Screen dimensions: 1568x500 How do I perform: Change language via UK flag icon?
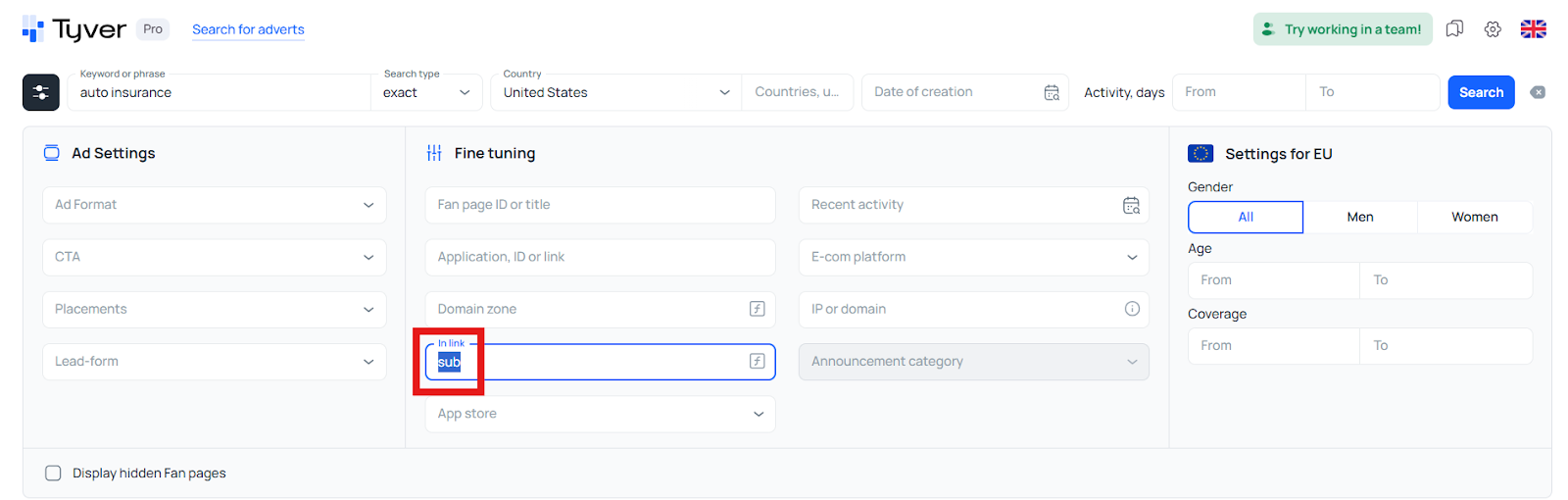(1533, 29)
